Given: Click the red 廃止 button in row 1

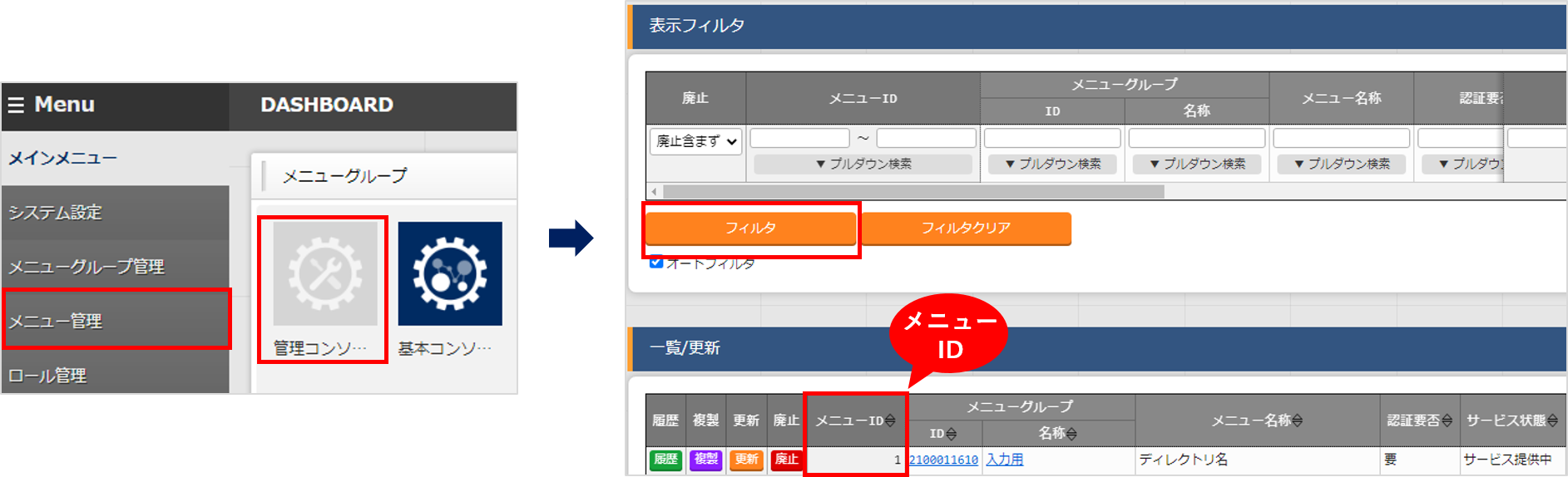Looking at the screenshot, I should click(786, 460).
